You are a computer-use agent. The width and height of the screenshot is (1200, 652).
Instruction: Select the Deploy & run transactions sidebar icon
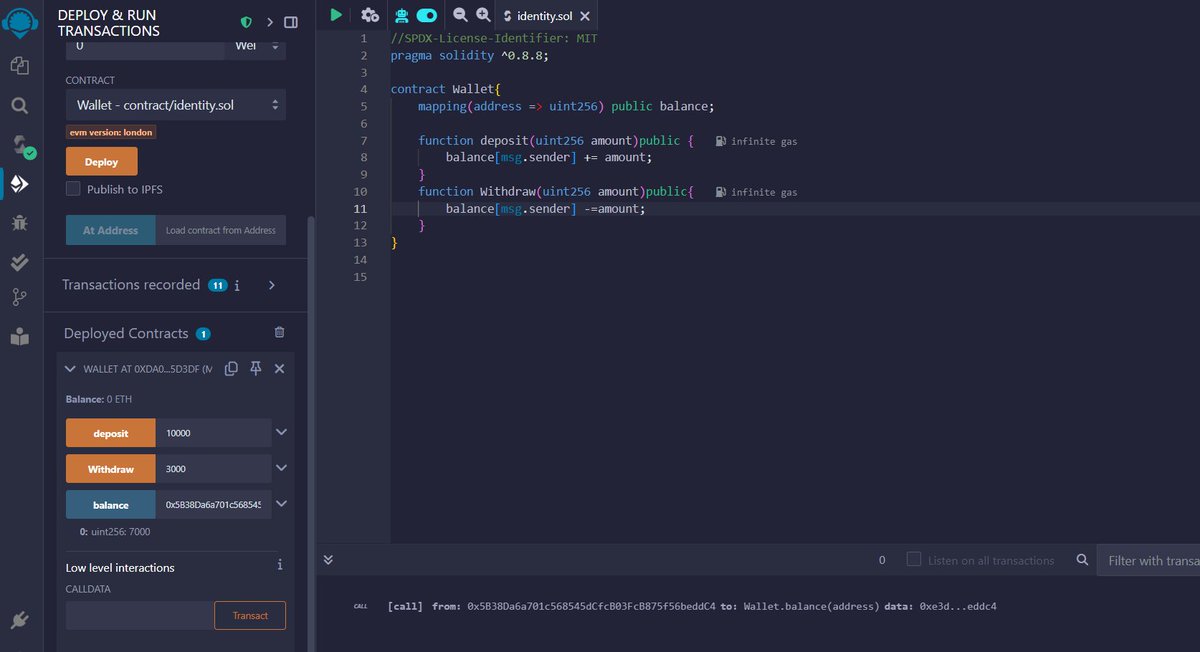click(20, 184)
